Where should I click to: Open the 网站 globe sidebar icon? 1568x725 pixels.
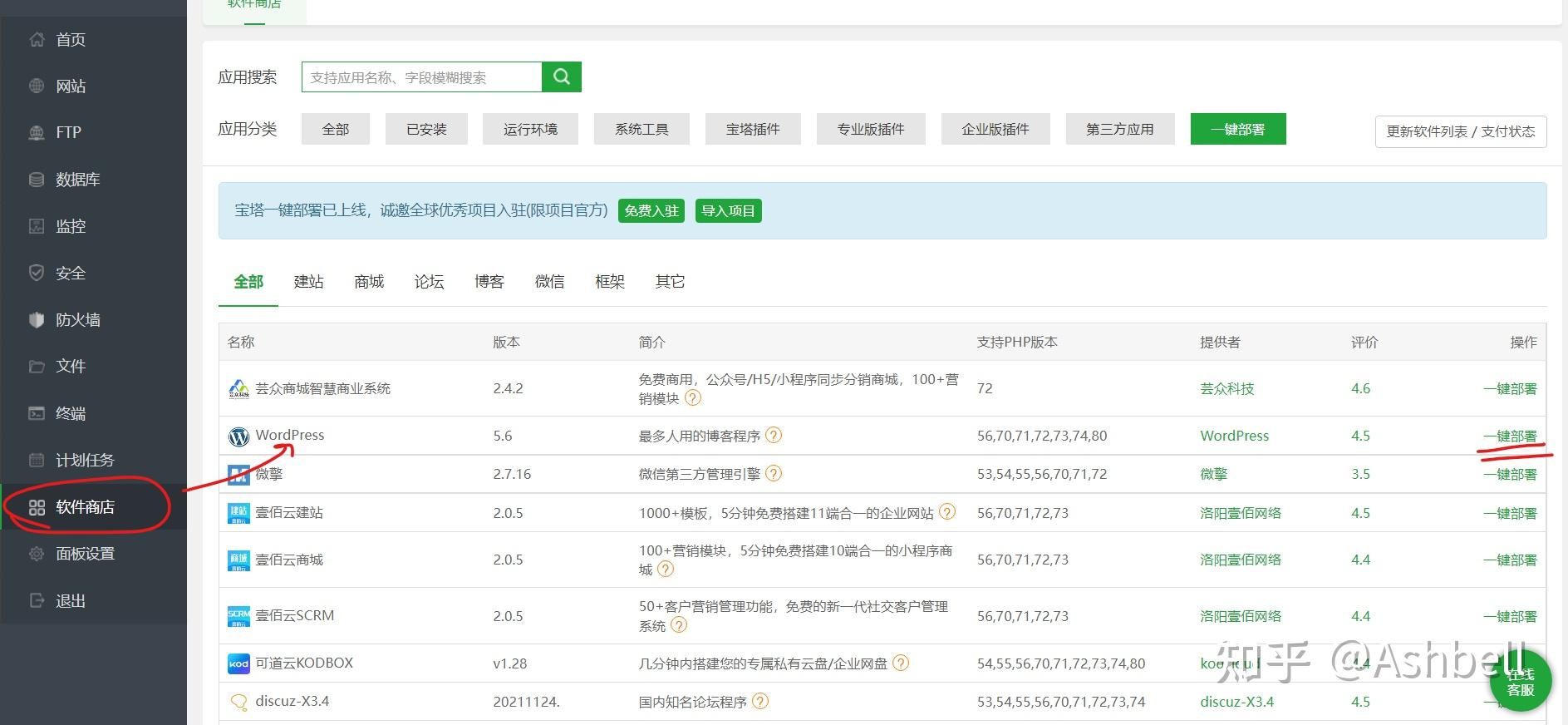(x=37, y=86)
